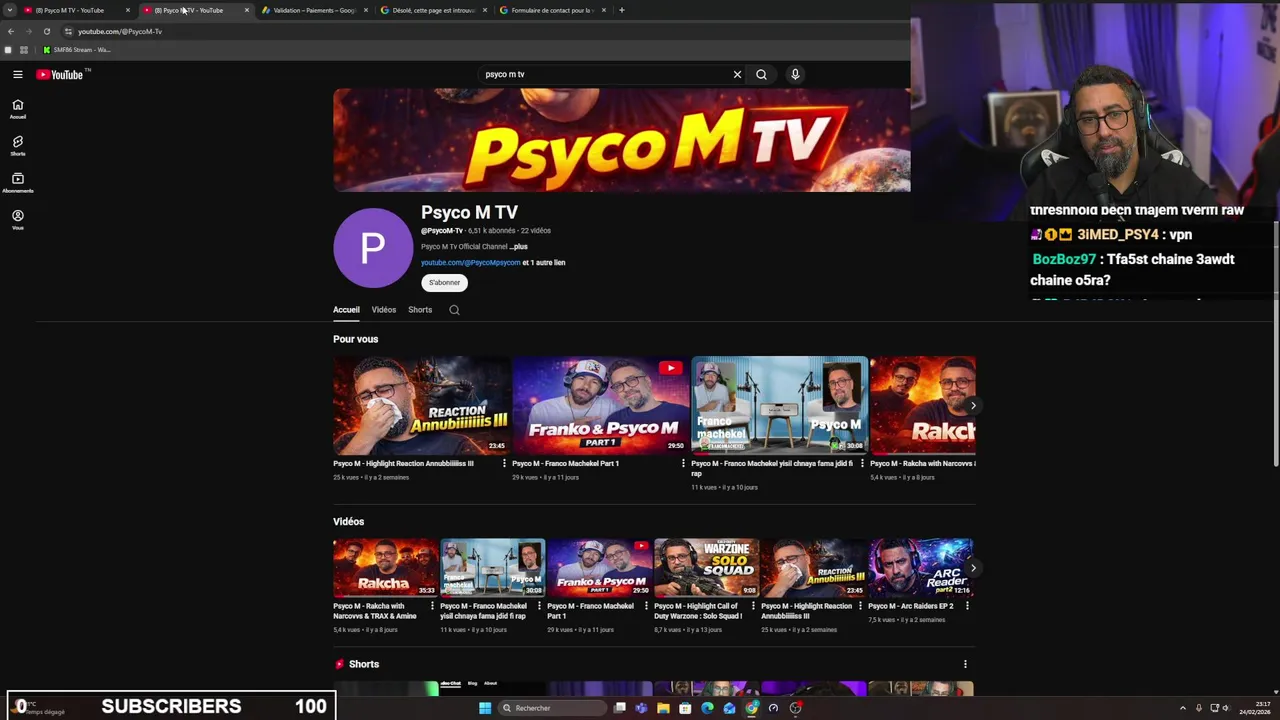The height and width of the screenshot is (720, 1280).
Task: Select the Shorts channel tab
Action: pyautogui.click(x=420, y=310)
